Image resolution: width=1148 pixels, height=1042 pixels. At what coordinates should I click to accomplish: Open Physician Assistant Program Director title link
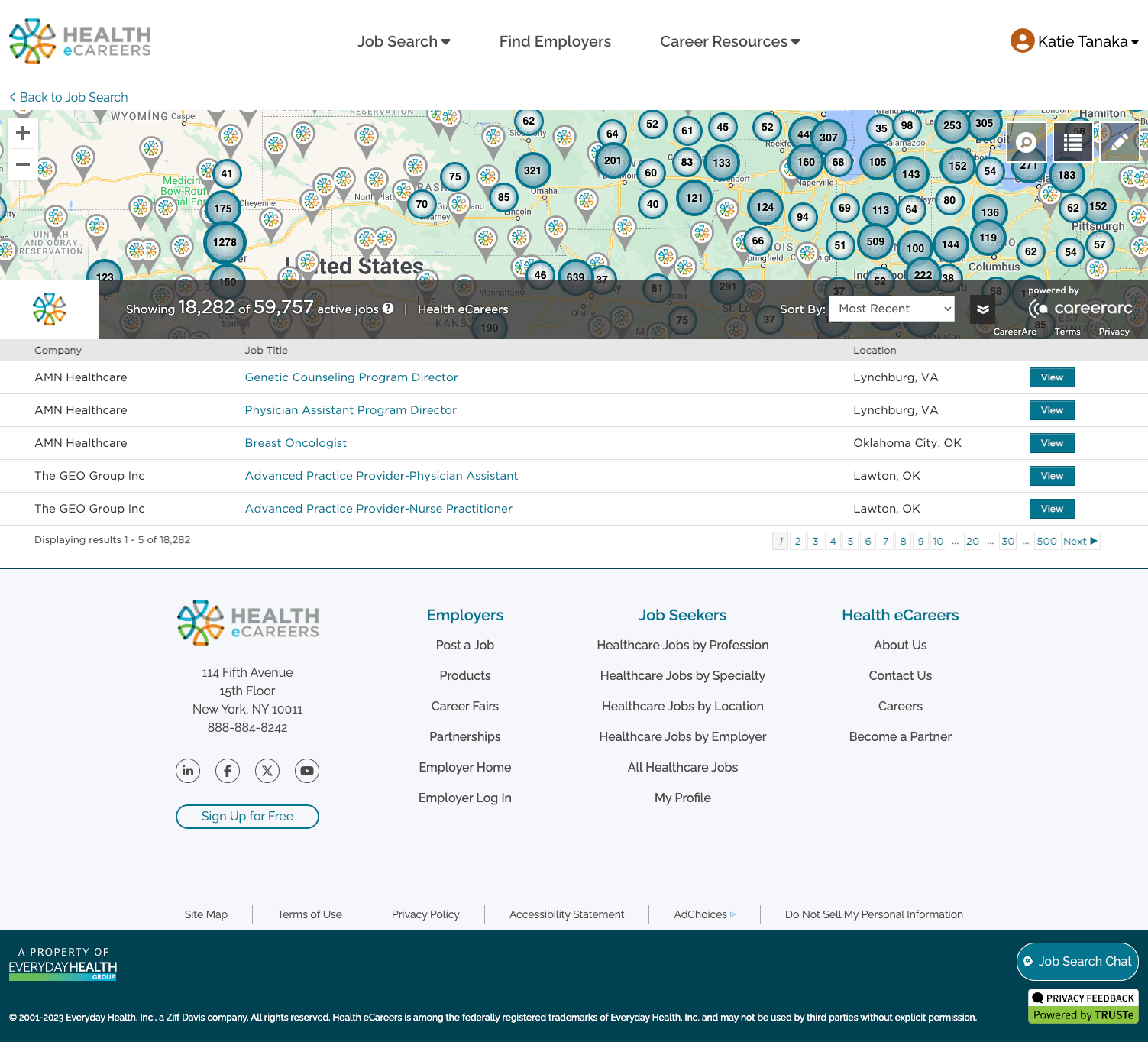[x=351, y=410]
